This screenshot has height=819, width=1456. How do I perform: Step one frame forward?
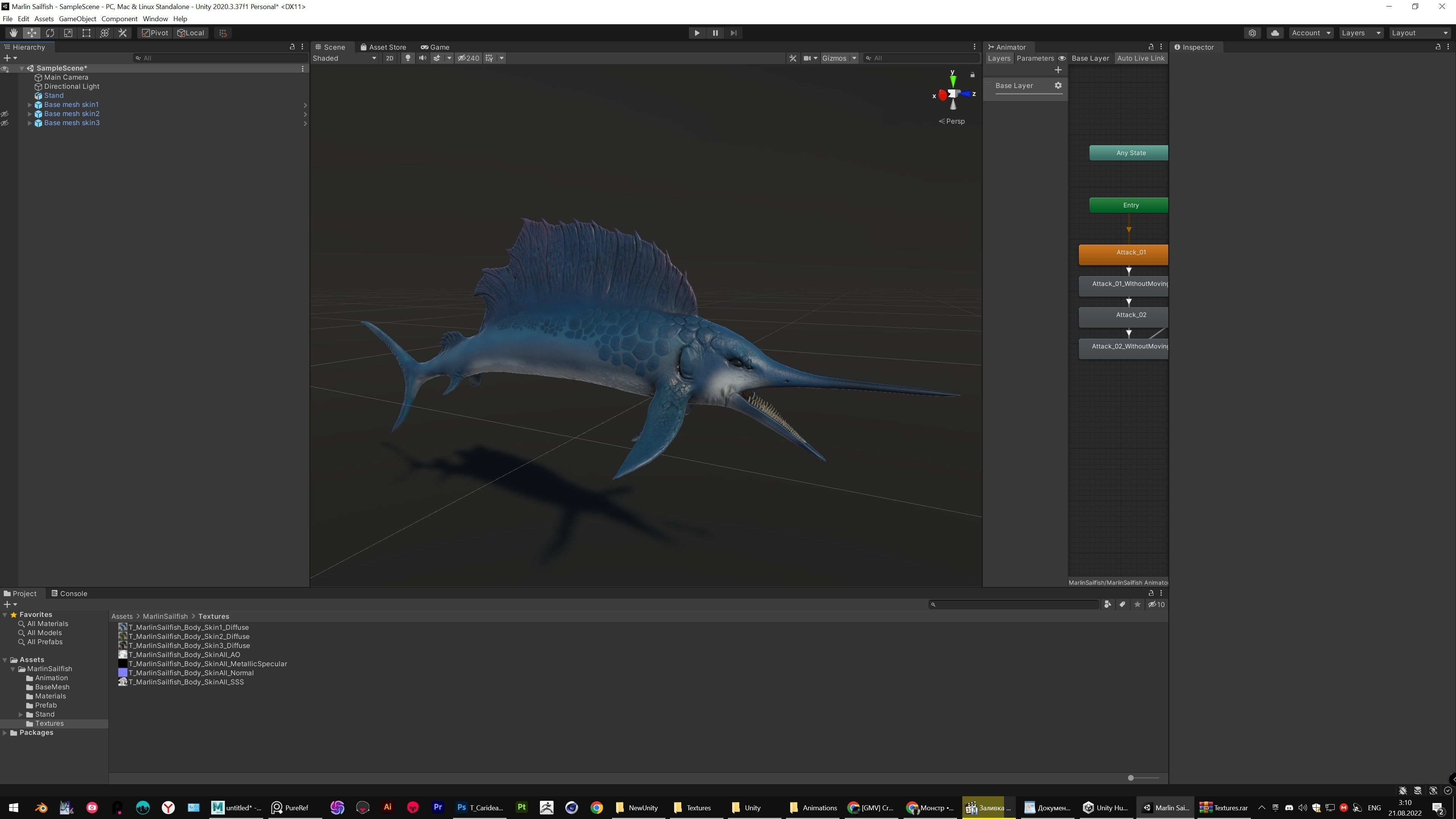[x=733, y=33]
